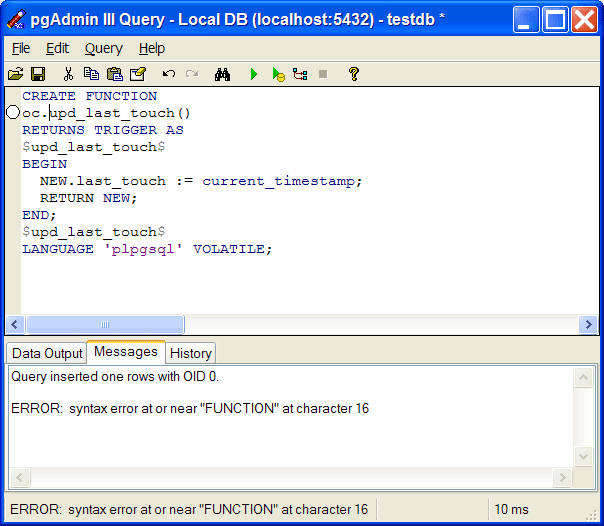The image size is (604, 526).
Task: Switch to the Data Output tab
Action: (x=47, y=353)
